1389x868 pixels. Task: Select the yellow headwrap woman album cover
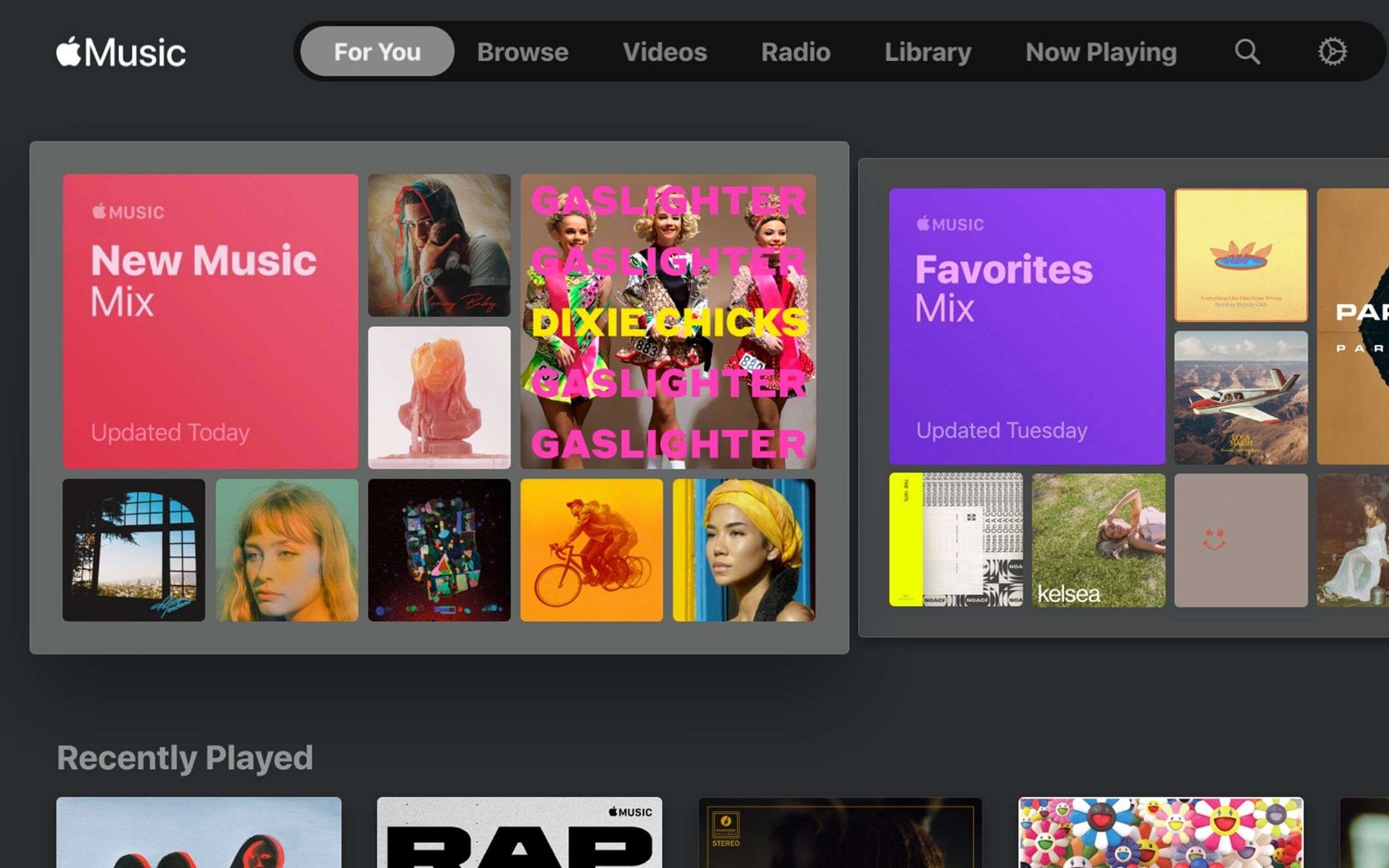tap(744, 550)
